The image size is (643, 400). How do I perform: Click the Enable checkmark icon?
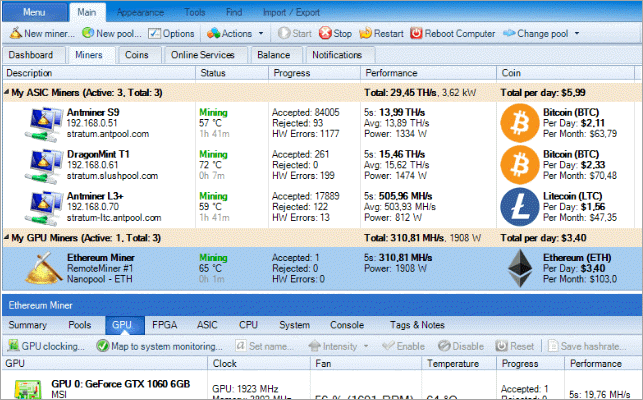(x=388, y=346)
